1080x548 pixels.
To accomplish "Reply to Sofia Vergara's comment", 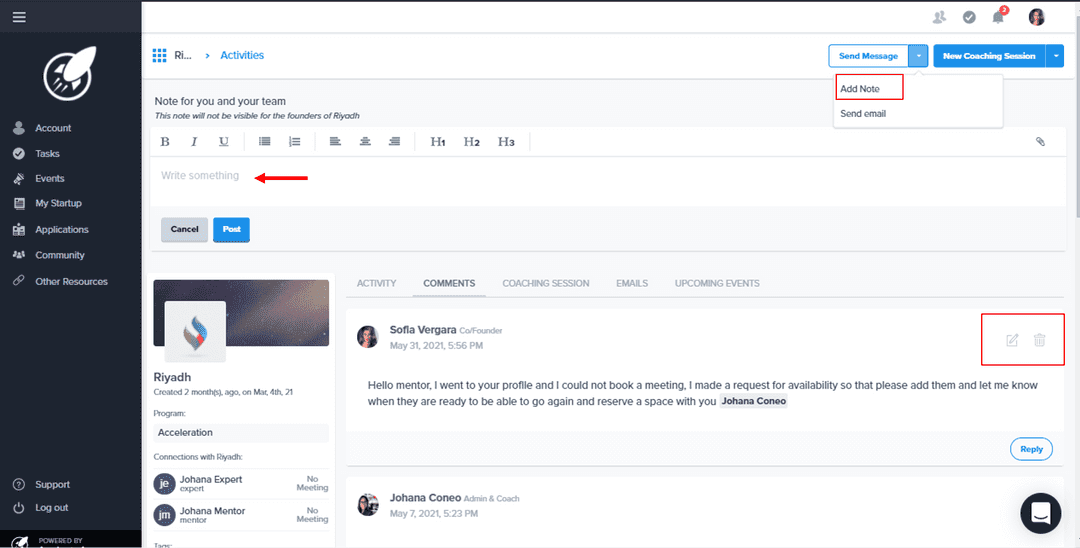I will coord(1031,449).
